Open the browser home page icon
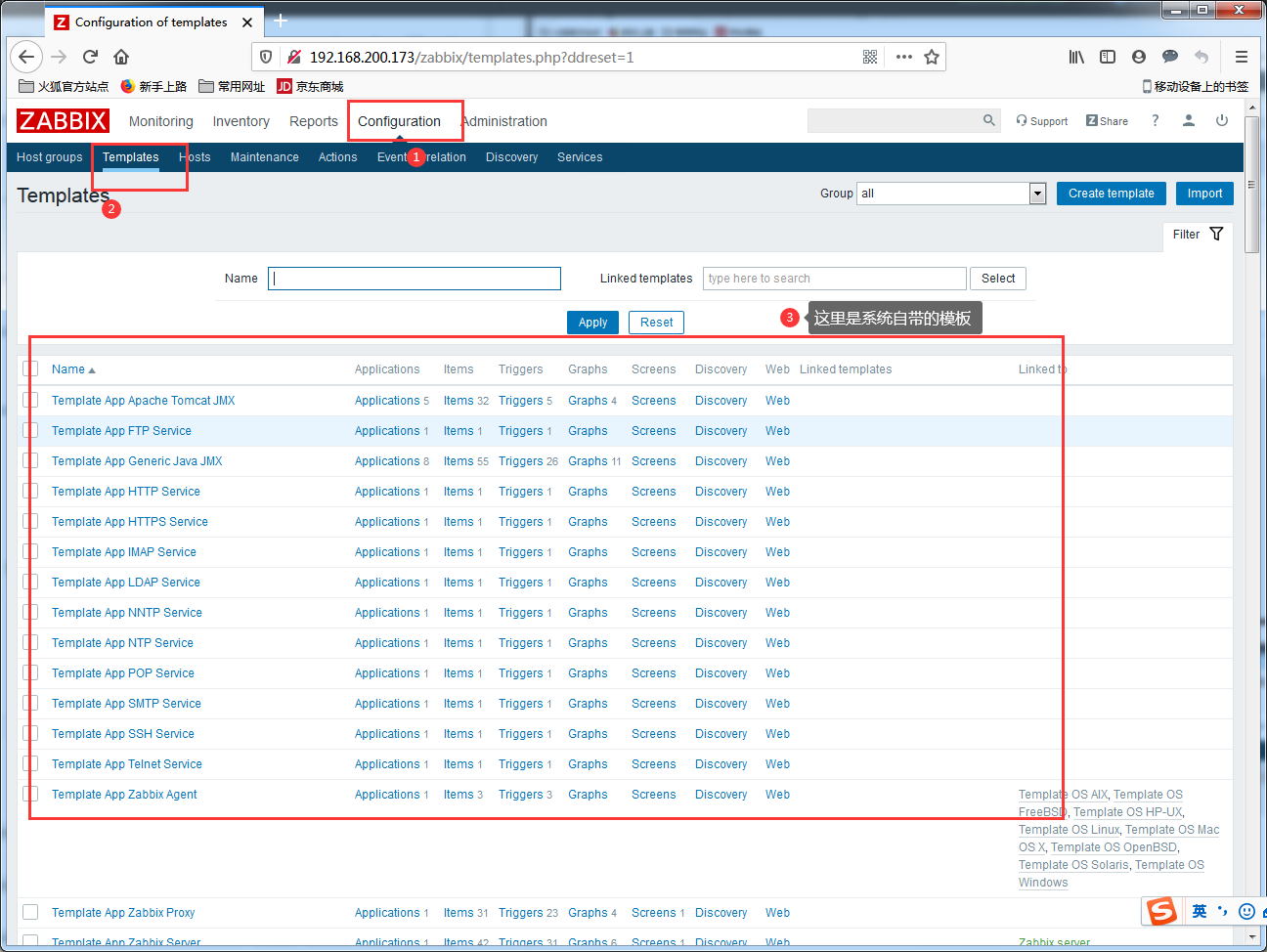 point(121,57)
